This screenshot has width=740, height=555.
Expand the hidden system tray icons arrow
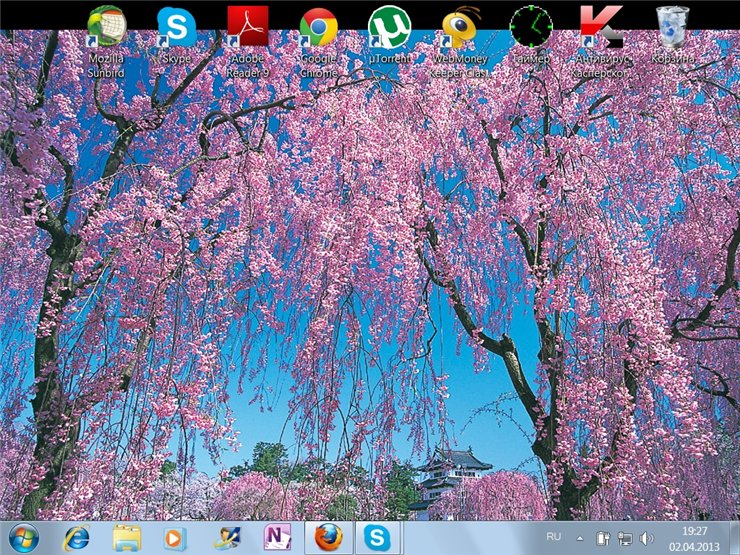[x=579, y=538]
